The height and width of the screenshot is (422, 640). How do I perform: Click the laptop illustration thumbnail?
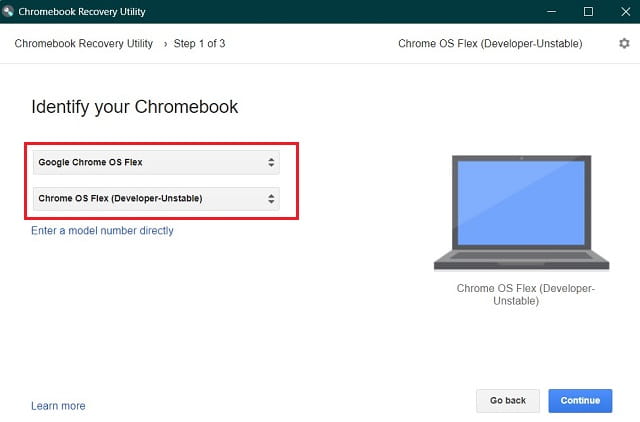coord(521,213)
